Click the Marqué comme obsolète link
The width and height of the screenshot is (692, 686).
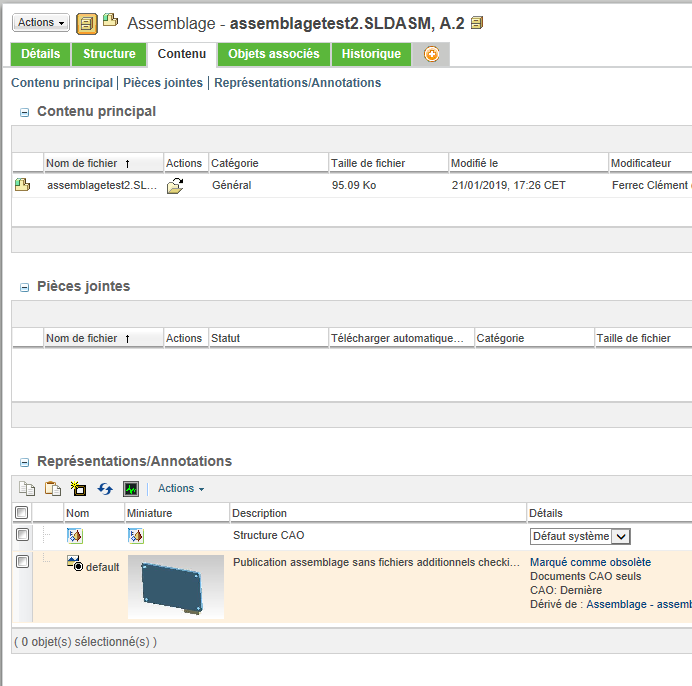coord(590,562)
